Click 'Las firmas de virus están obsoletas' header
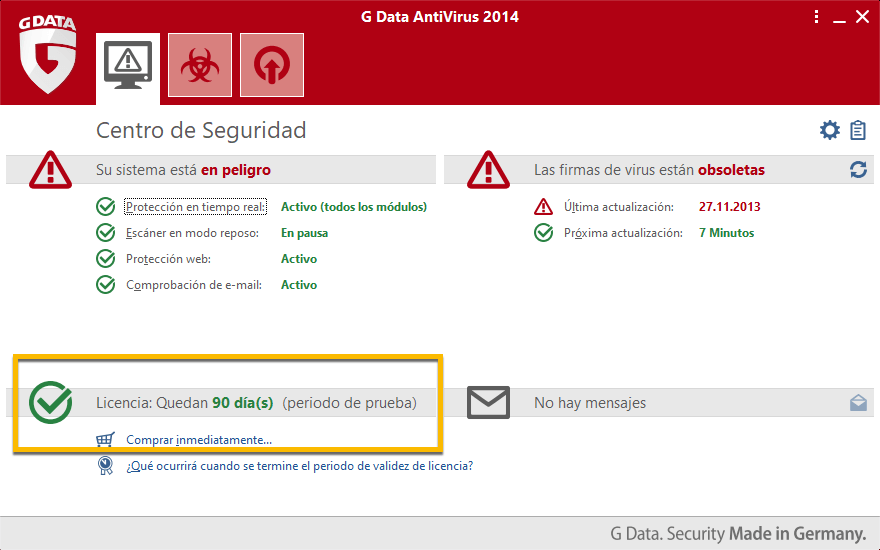This screenshot has height=550, width=880. 649,169
